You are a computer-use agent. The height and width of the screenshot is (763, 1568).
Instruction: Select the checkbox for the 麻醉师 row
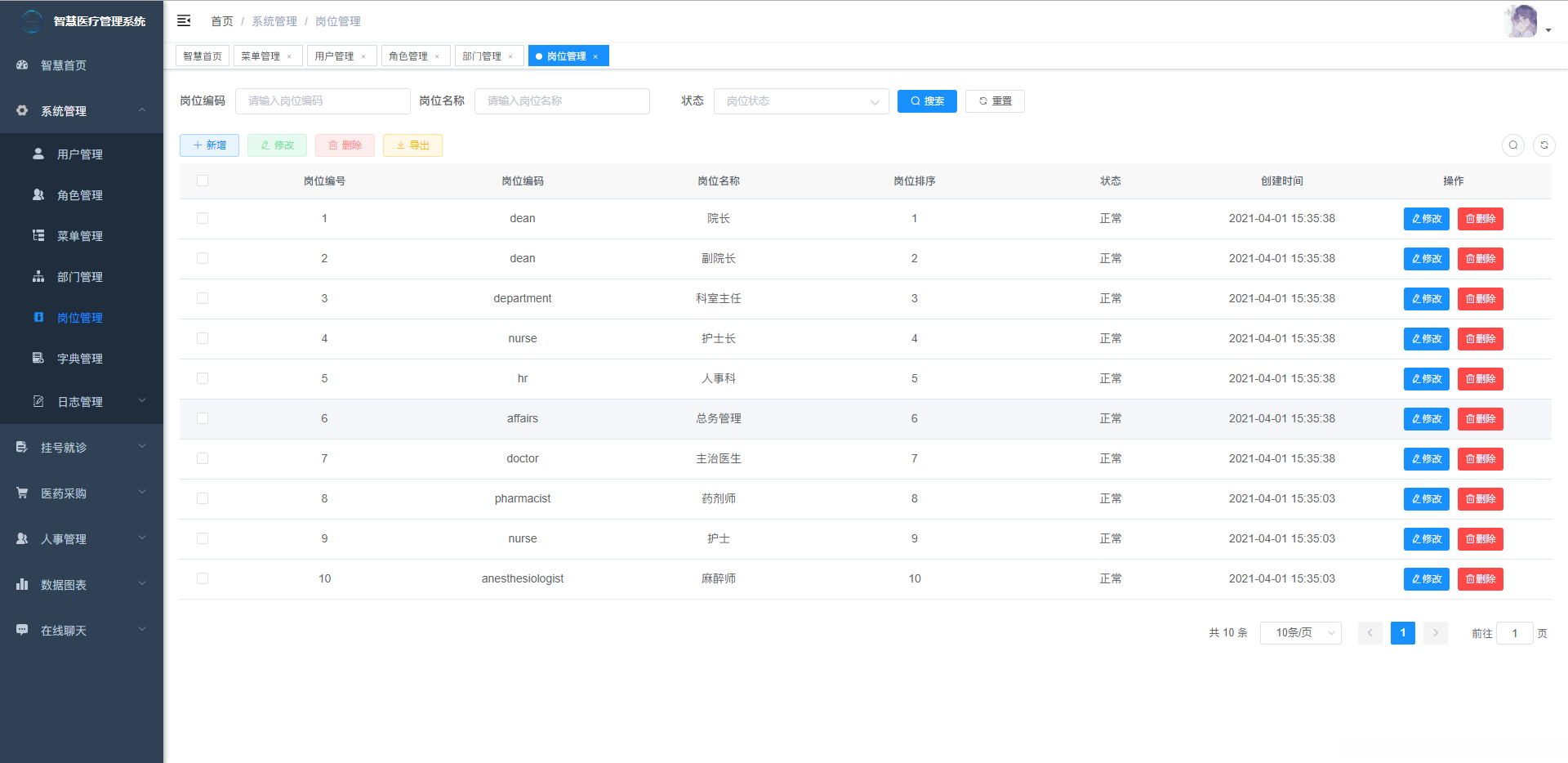tap(203, 578)
